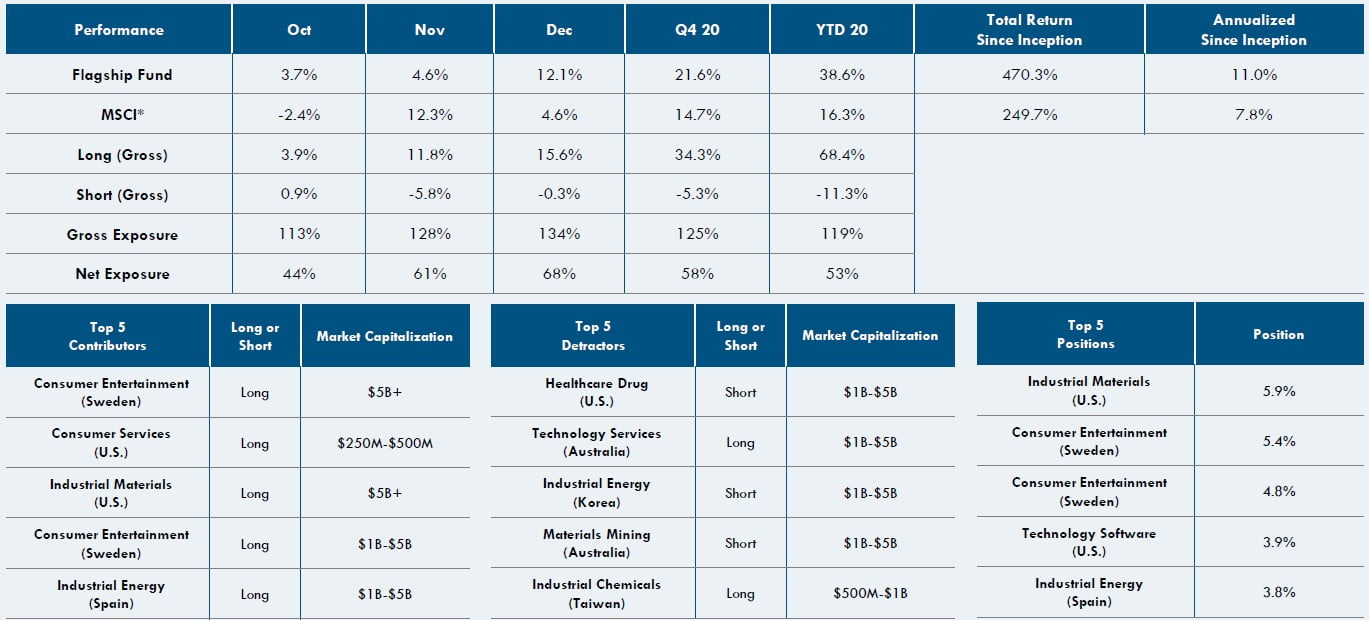This screenshot has height=620, width=1369.
Task: Click the $250M-$500M market capitalization cell
Action: click(x=385, y=443)
